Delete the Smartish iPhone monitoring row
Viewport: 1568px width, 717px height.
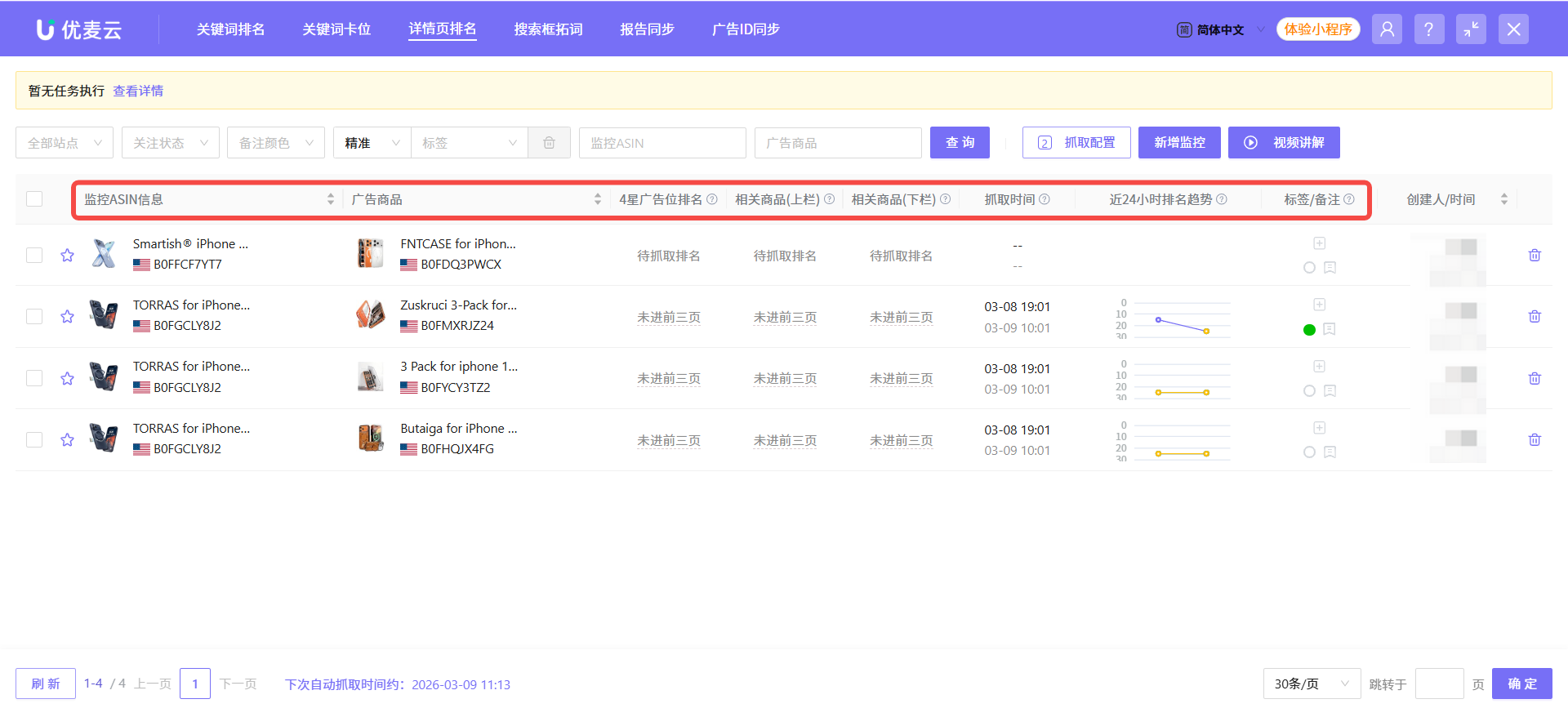1535,256
